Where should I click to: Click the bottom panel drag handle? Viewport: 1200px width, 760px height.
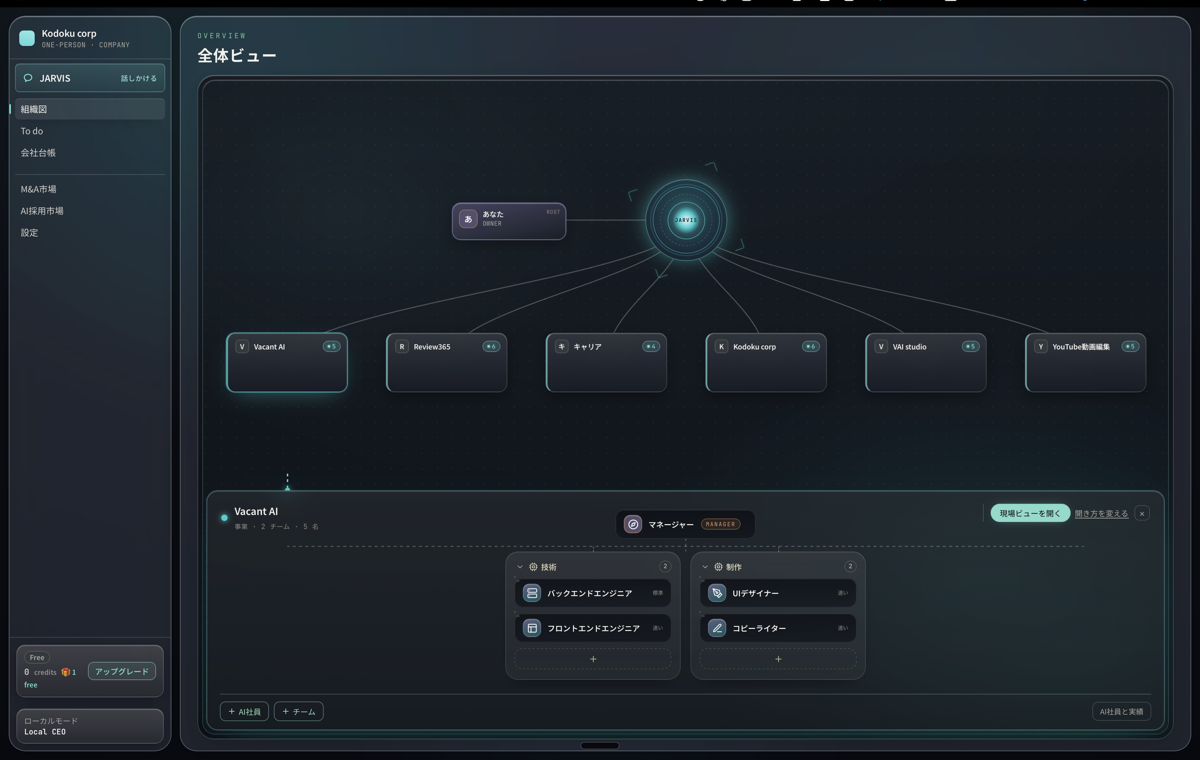(600, 745)
